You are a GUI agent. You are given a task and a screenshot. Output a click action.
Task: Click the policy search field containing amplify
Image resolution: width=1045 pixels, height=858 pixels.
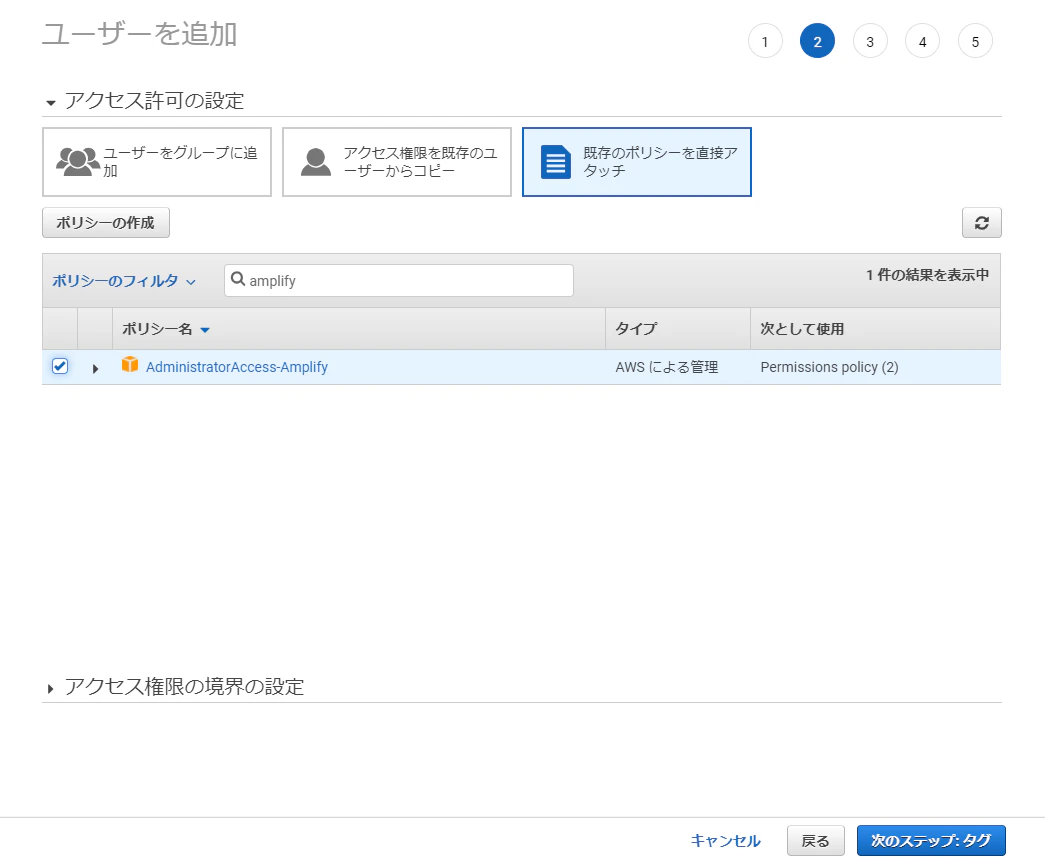pos(399,280)
